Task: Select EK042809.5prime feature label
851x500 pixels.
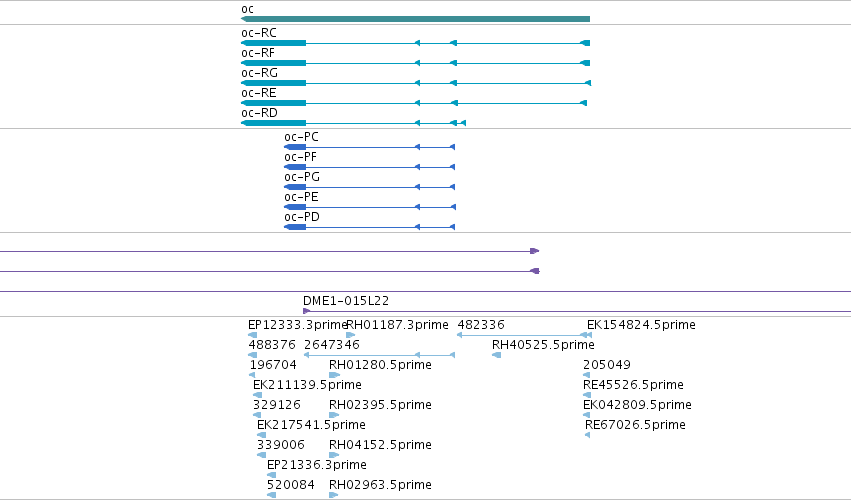Action: (x=637, y=405)
